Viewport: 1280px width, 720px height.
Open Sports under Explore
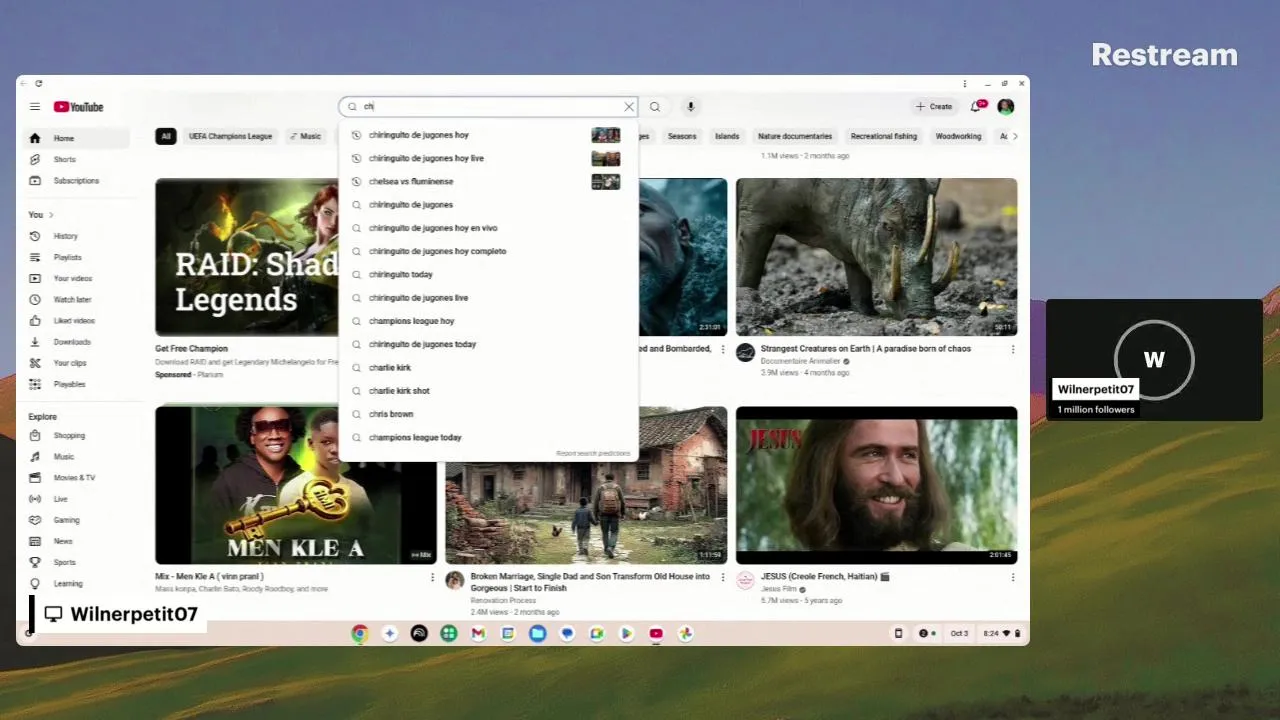[x=76, y=562]
